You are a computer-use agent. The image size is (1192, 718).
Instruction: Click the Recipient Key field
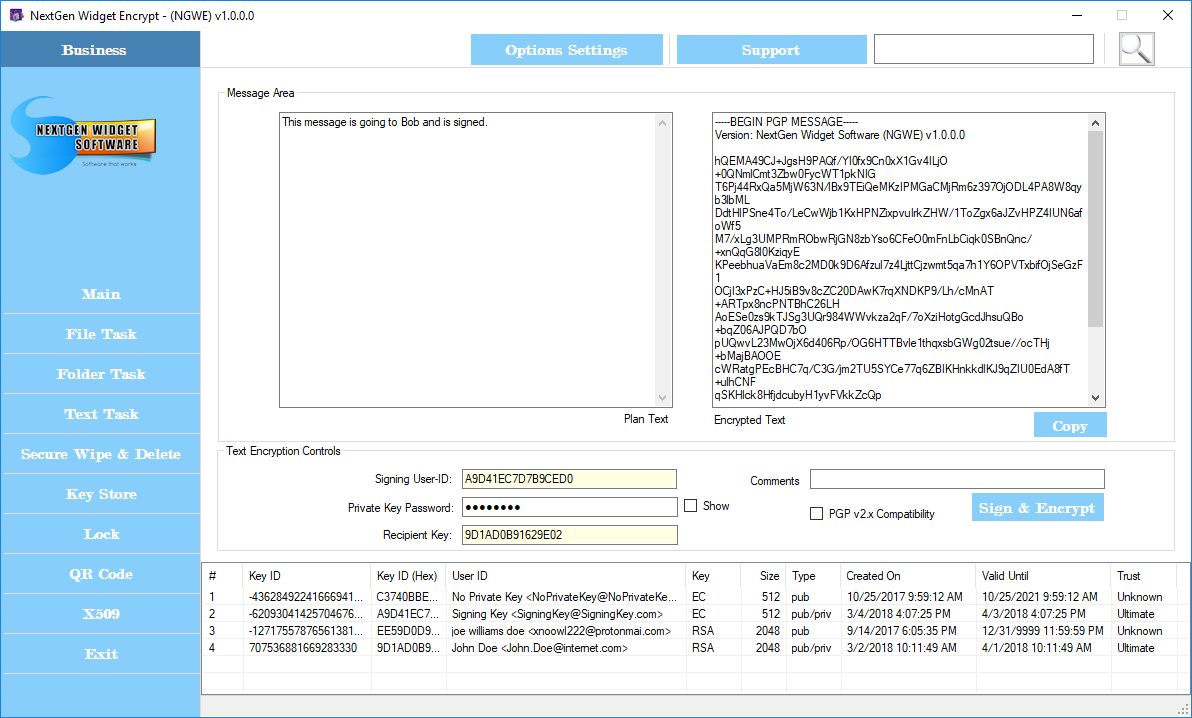coord(569,535)
